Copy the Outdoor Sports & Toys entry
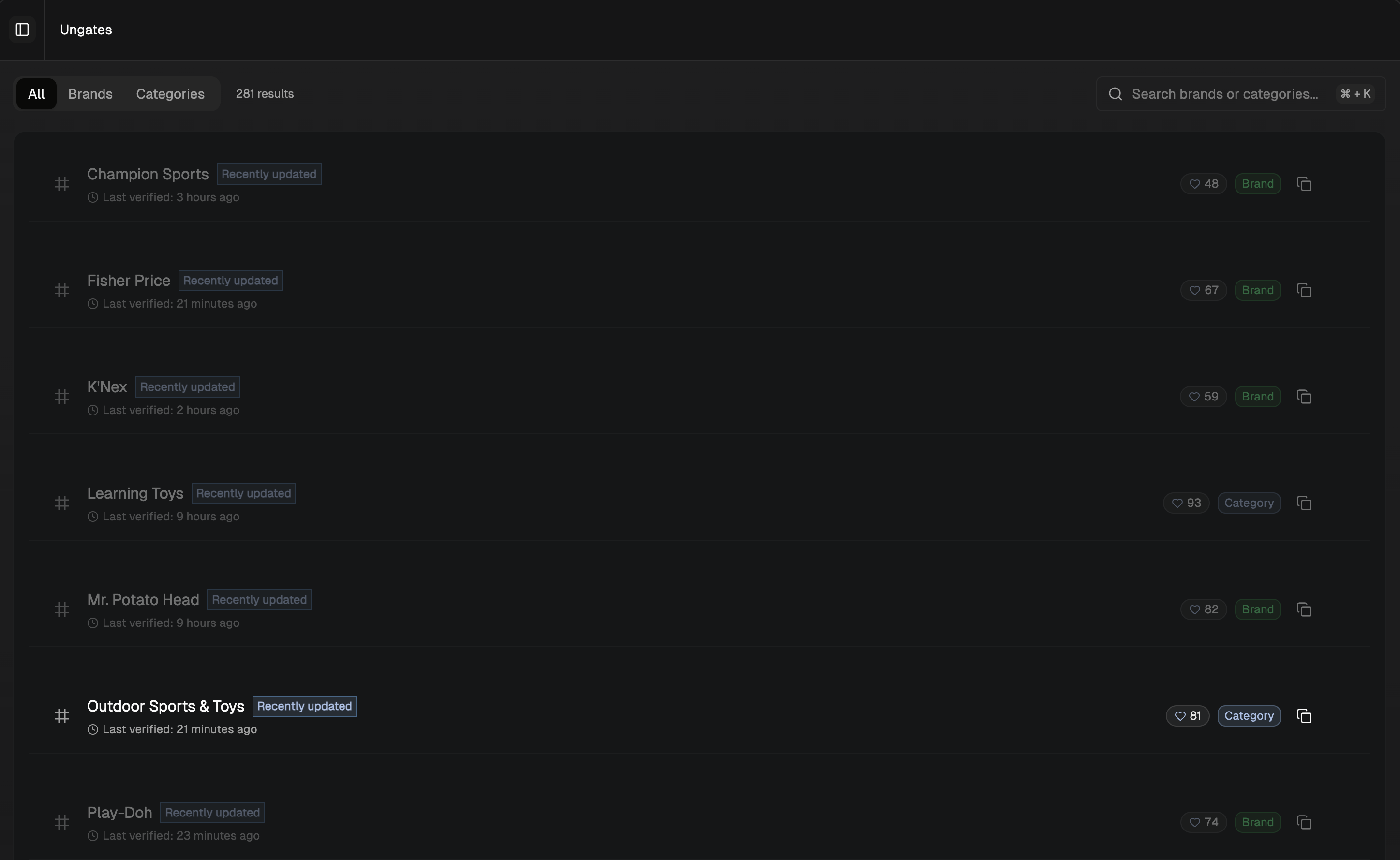1400x860 pixels. pos(1304,715)
